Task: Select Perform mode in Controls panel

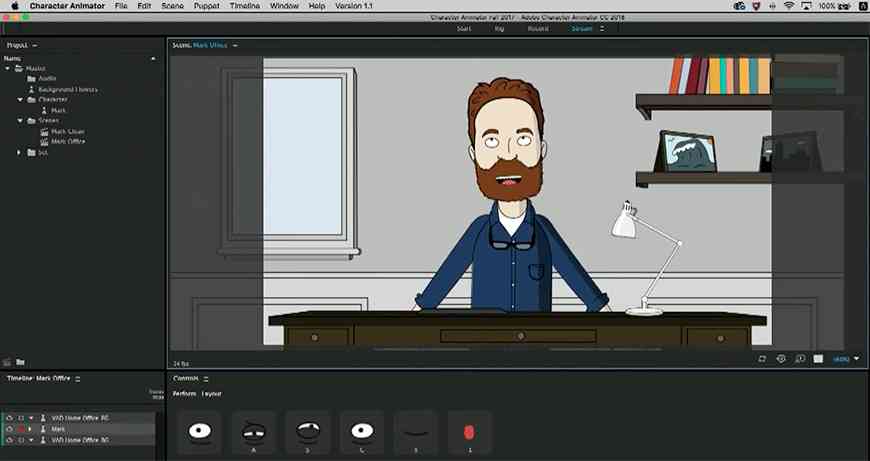Action: tap(184, 394)
